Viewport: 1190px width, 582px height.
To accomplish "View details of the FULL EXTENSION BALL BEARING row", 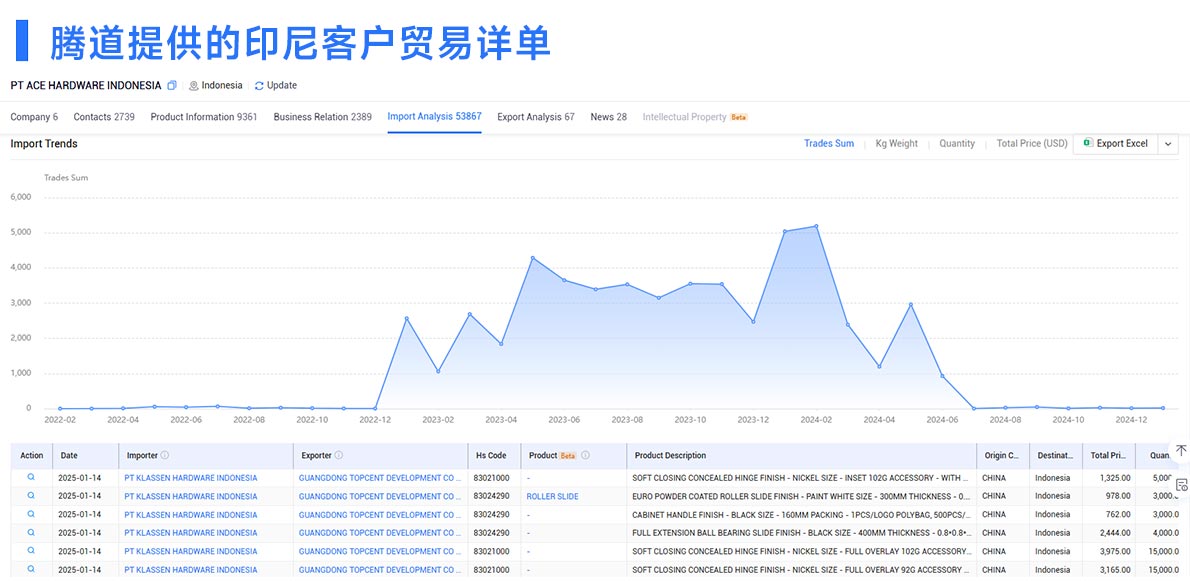I will [31, 532].
